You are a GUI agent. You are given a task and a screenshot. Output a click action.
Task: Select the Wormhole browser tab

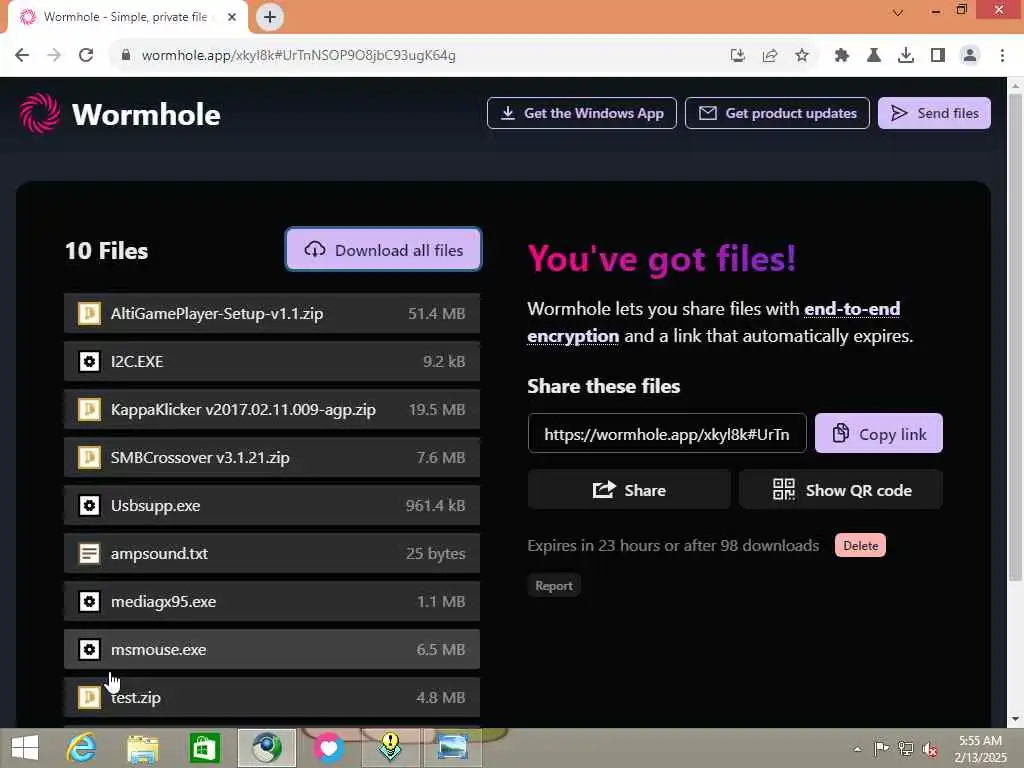click(124, 17)
